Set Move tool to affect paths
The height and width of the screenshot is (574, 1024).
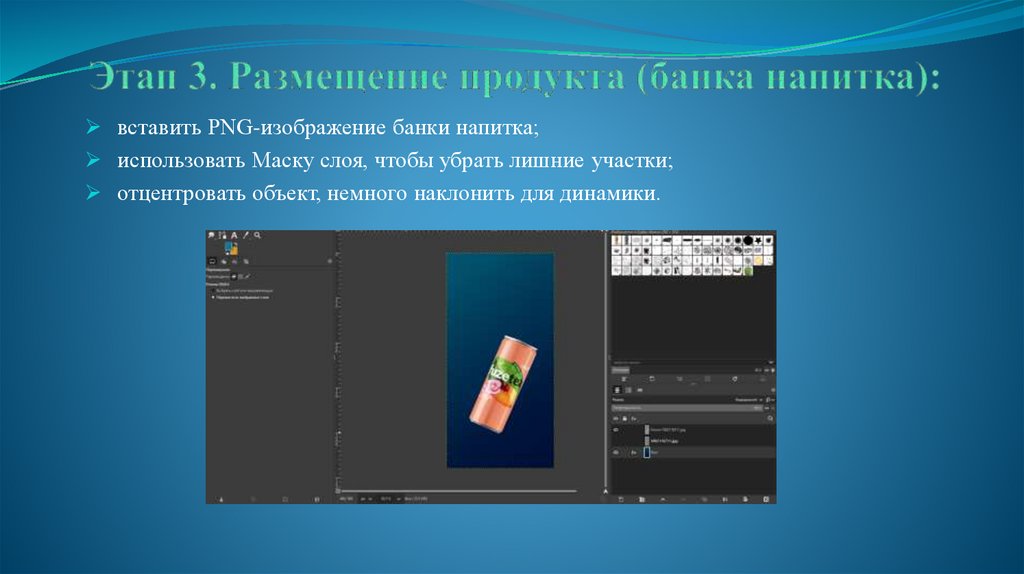coord(248,277)
